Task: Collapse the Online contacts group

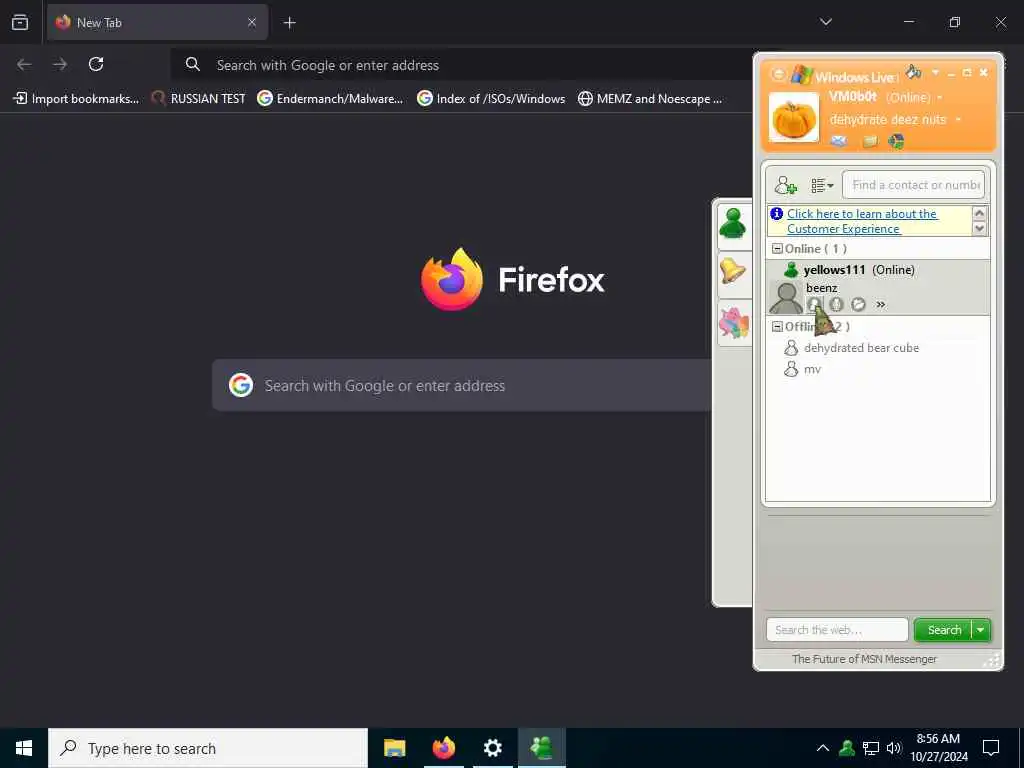Action: [777, 249]
